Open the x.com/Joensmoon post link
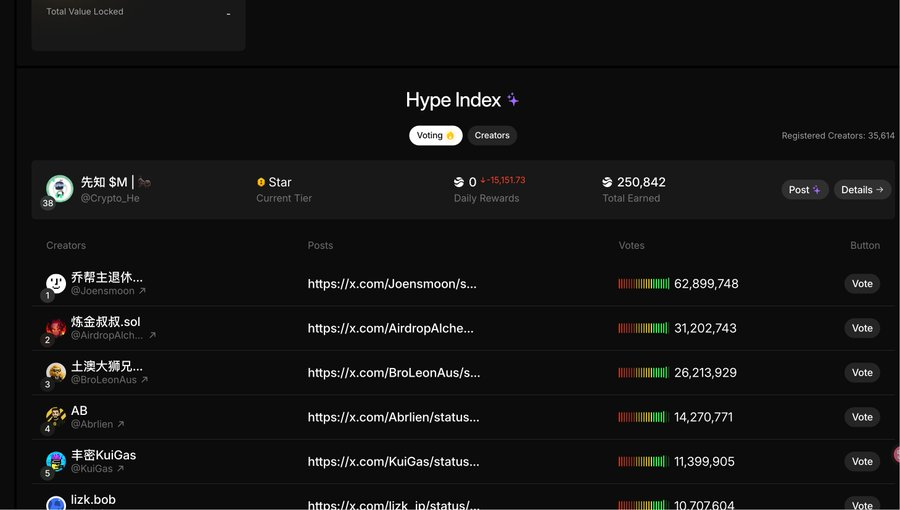 (392, 283)
